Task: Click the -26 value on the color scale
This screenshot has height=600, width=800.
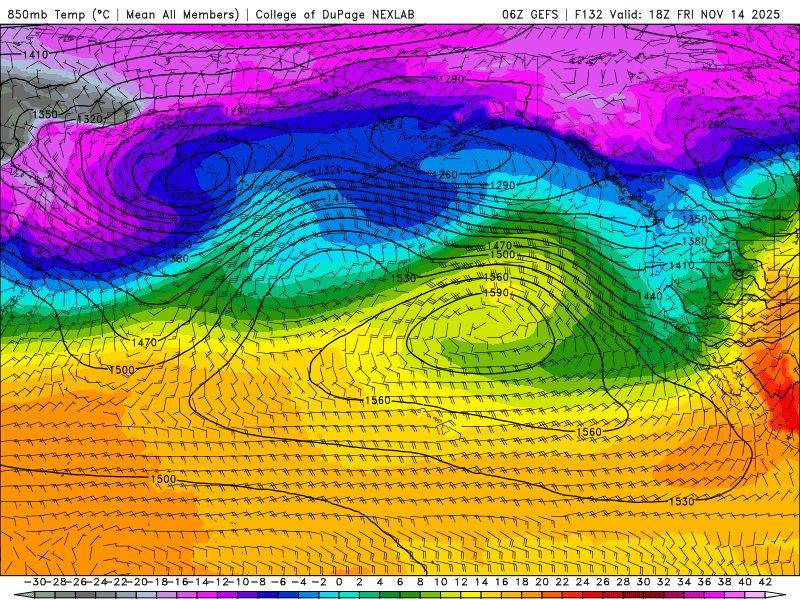Action: click(76, 582)
